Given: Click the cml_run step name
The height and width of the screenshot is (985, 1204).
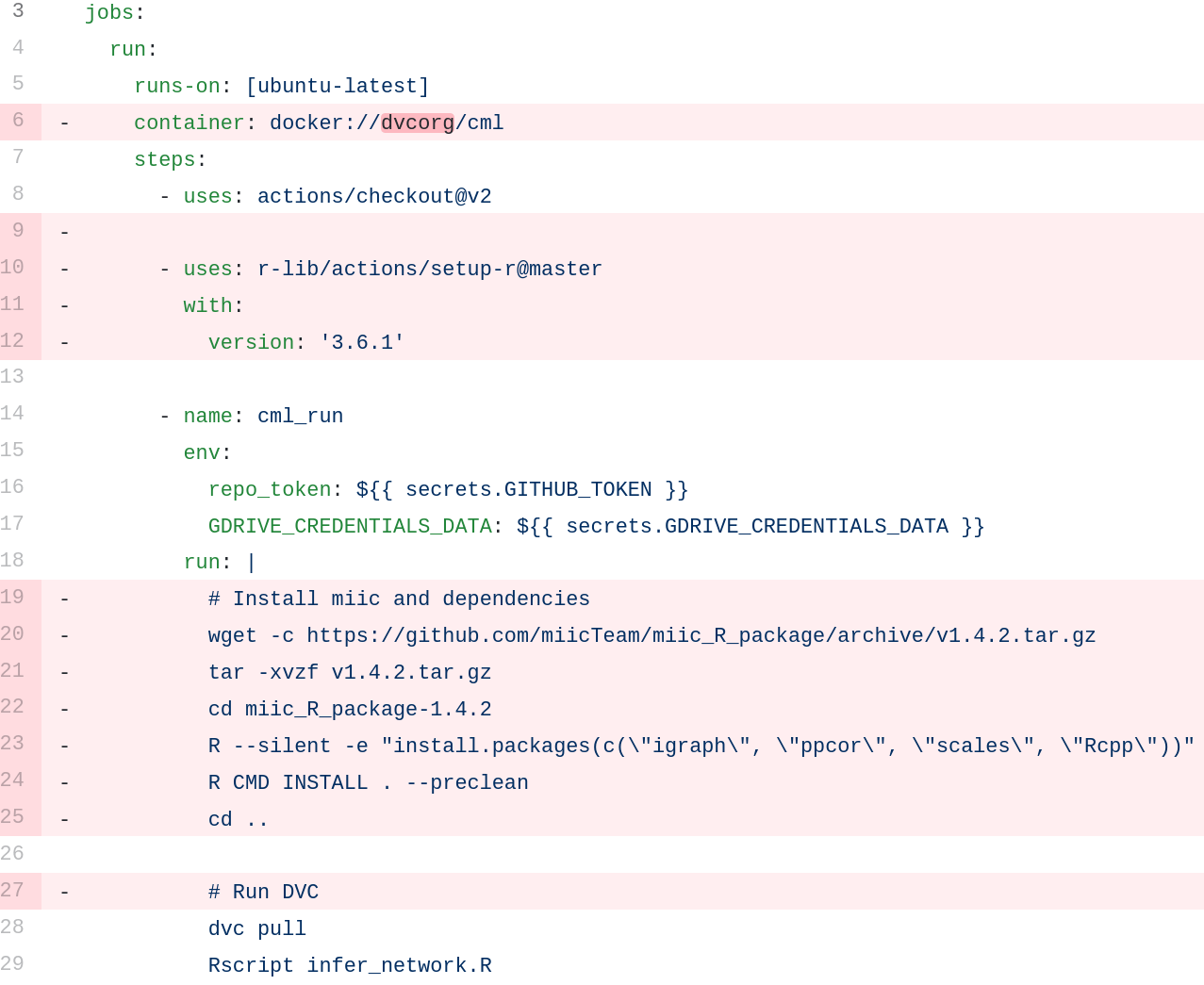Looking at the screenshot, I should click(300, 417).
